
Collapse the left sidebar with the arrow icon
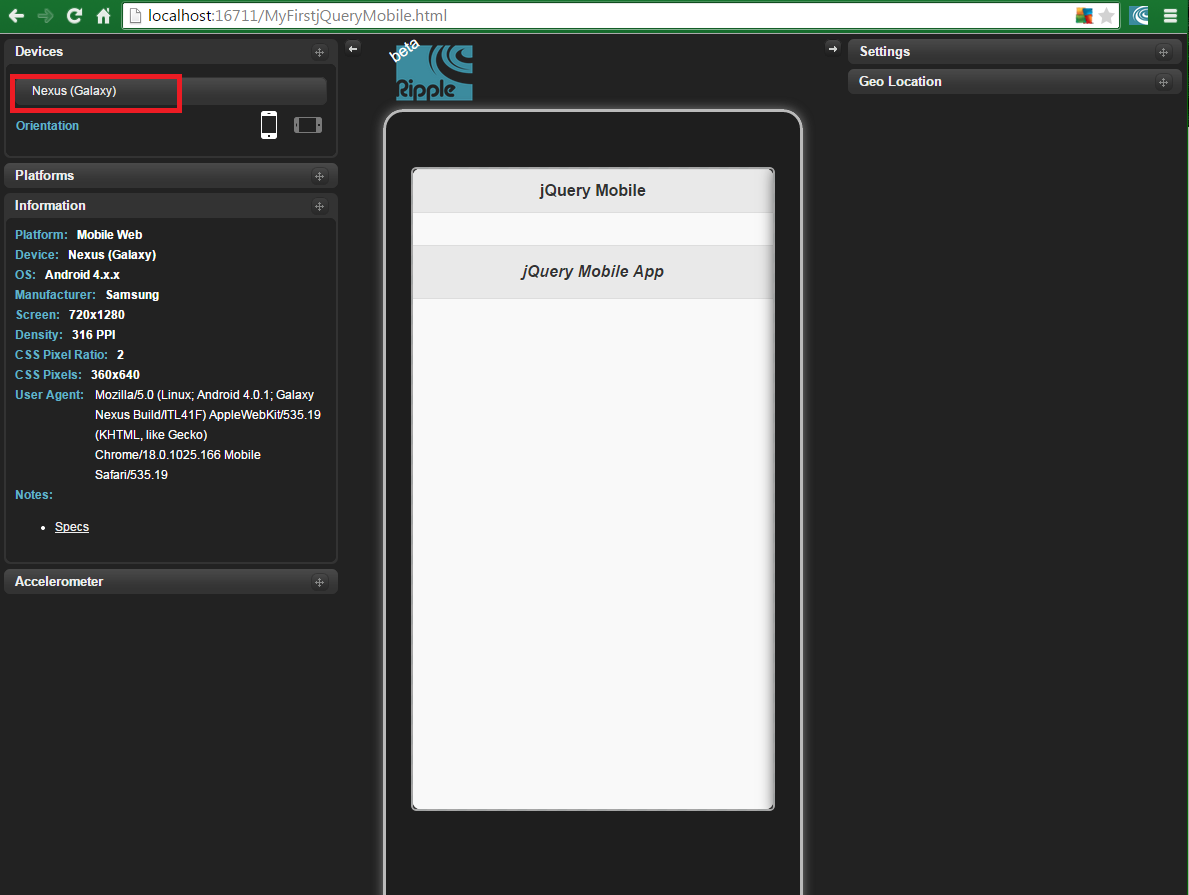352,47
